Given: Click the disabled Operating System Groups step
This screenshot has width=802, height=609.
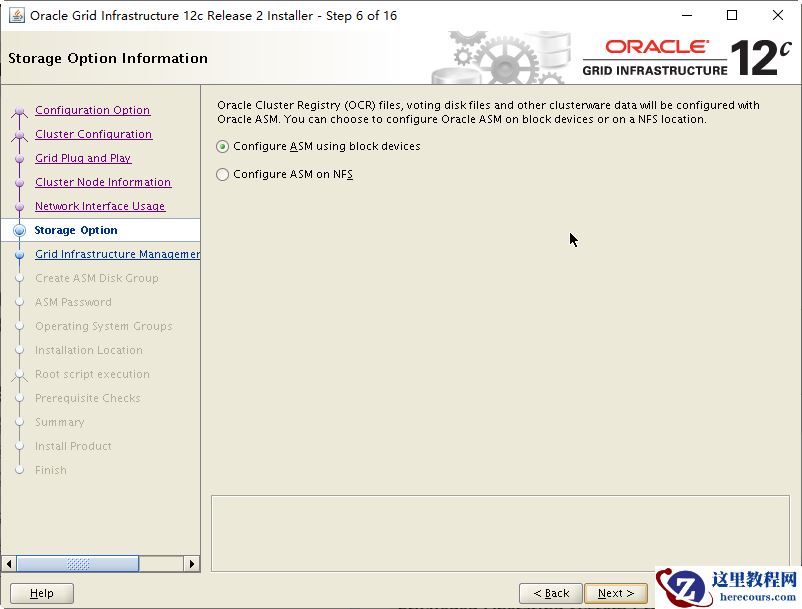Looking at the screenshot, I should [x=104, y=326].
